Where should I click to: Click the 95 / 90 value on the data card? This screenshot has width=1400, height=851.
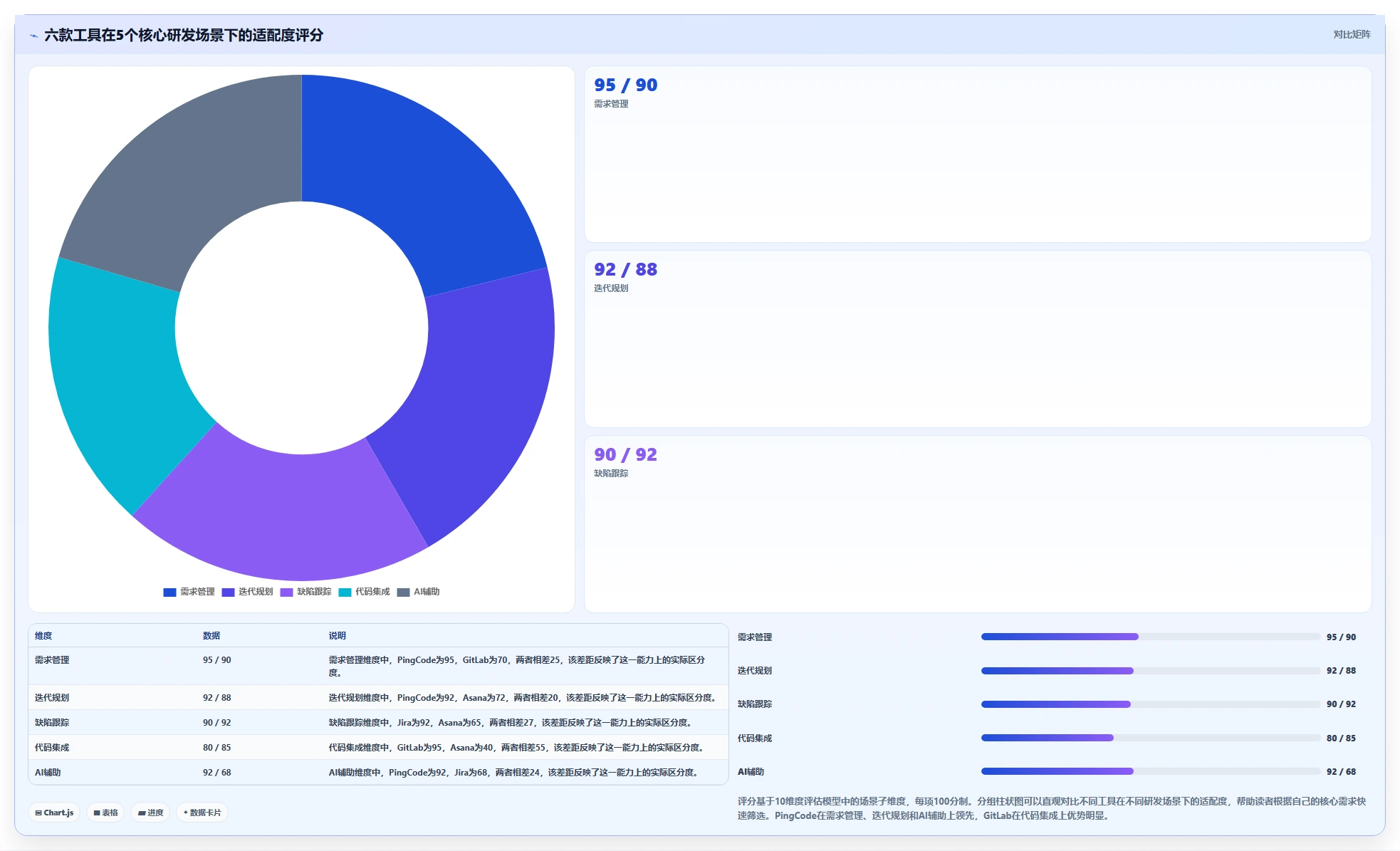tap(626, 85)
